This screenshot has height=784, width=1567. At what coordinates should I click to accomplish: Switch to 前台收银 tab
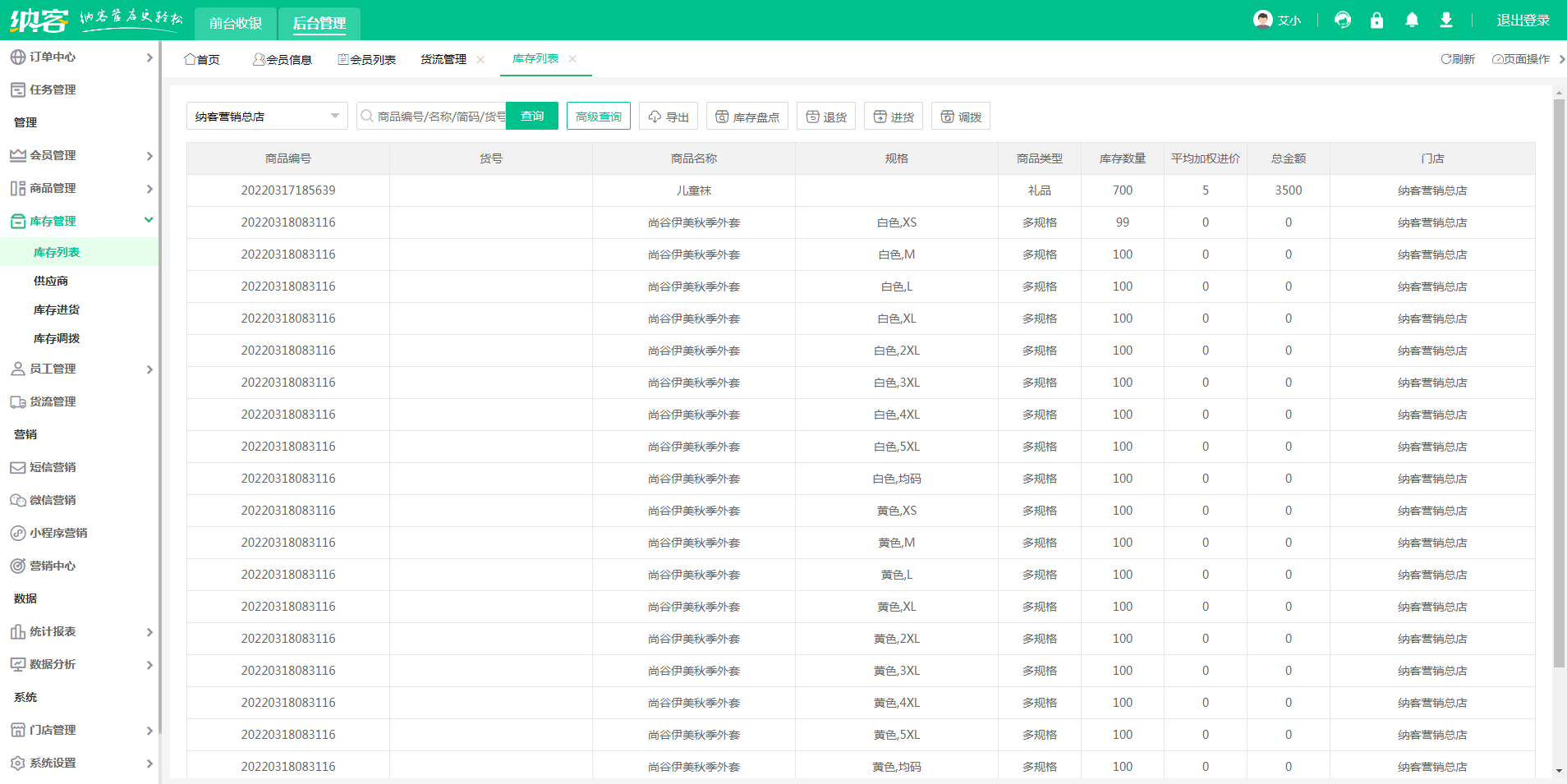point(236,23)
